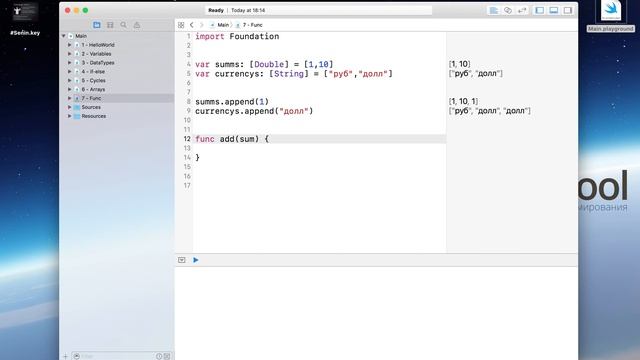Select the Sources folder row
The height and width of the screenshot is (360, 640).
pyautogui.click(x=91, y=107)
